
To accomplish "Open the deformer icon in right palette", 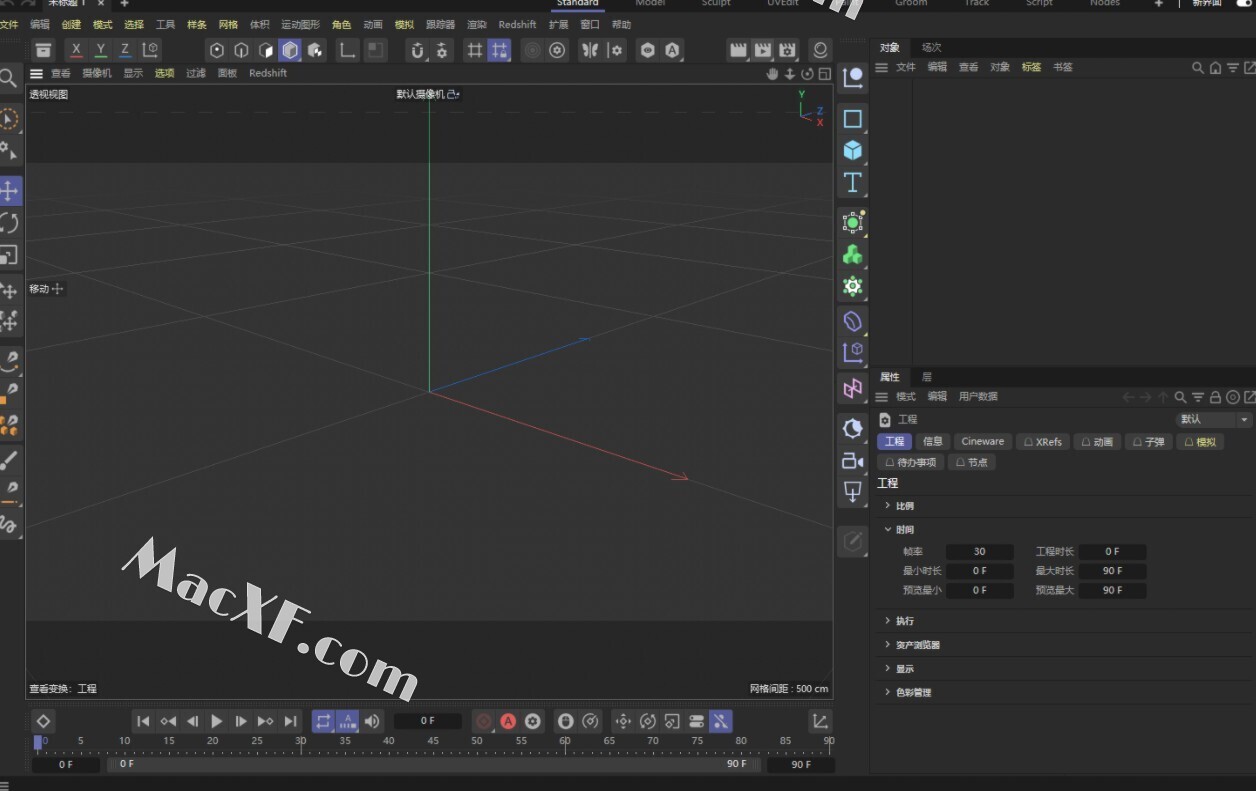I will [852, 321].
